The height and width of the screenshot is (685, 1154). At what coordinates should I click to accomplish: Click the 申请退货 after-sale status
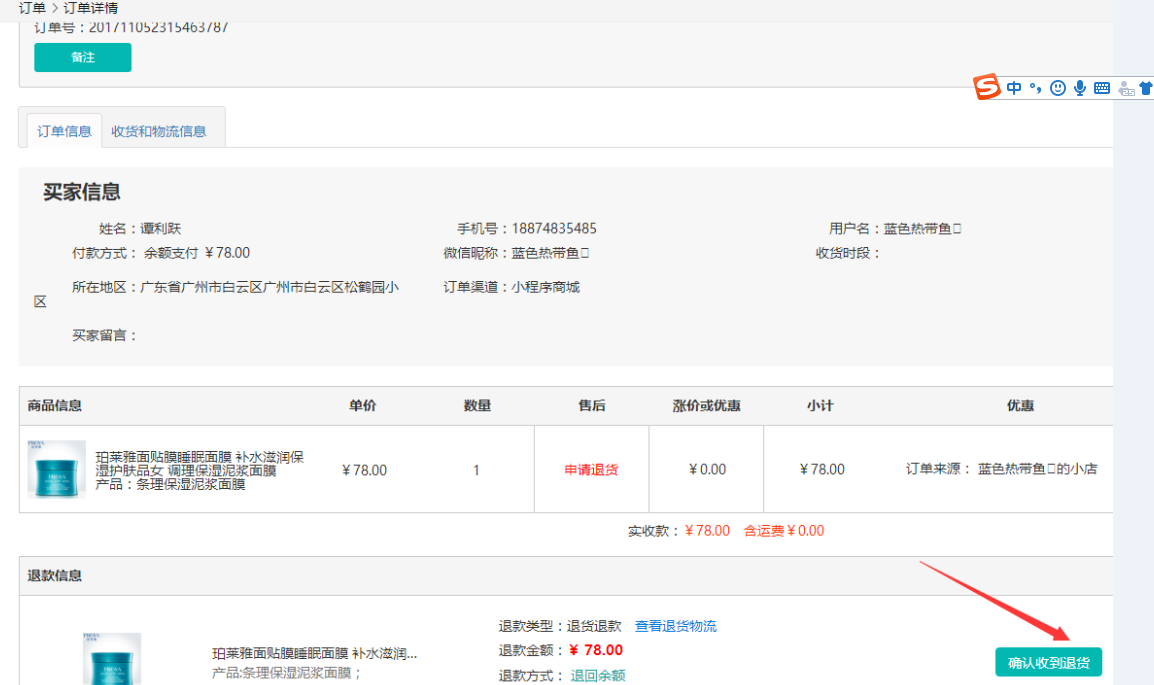tap(591, 469)
